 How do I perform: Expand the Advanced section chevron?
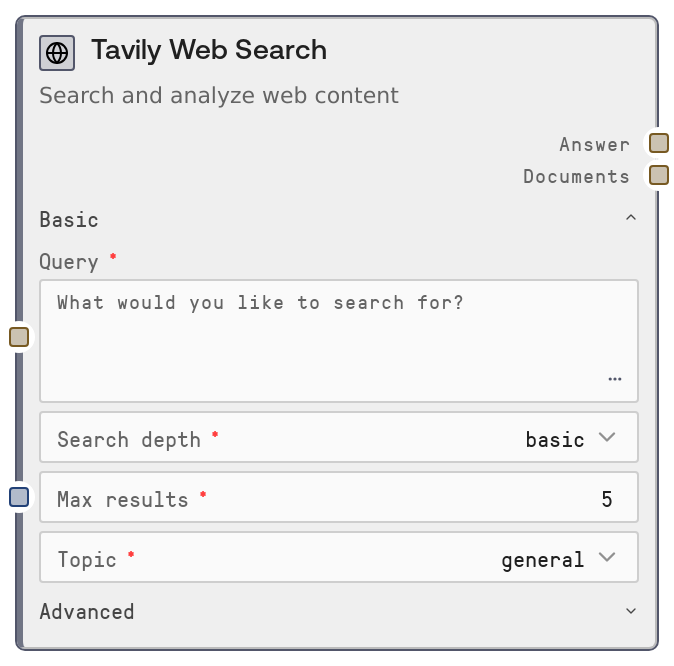(630, 611)
